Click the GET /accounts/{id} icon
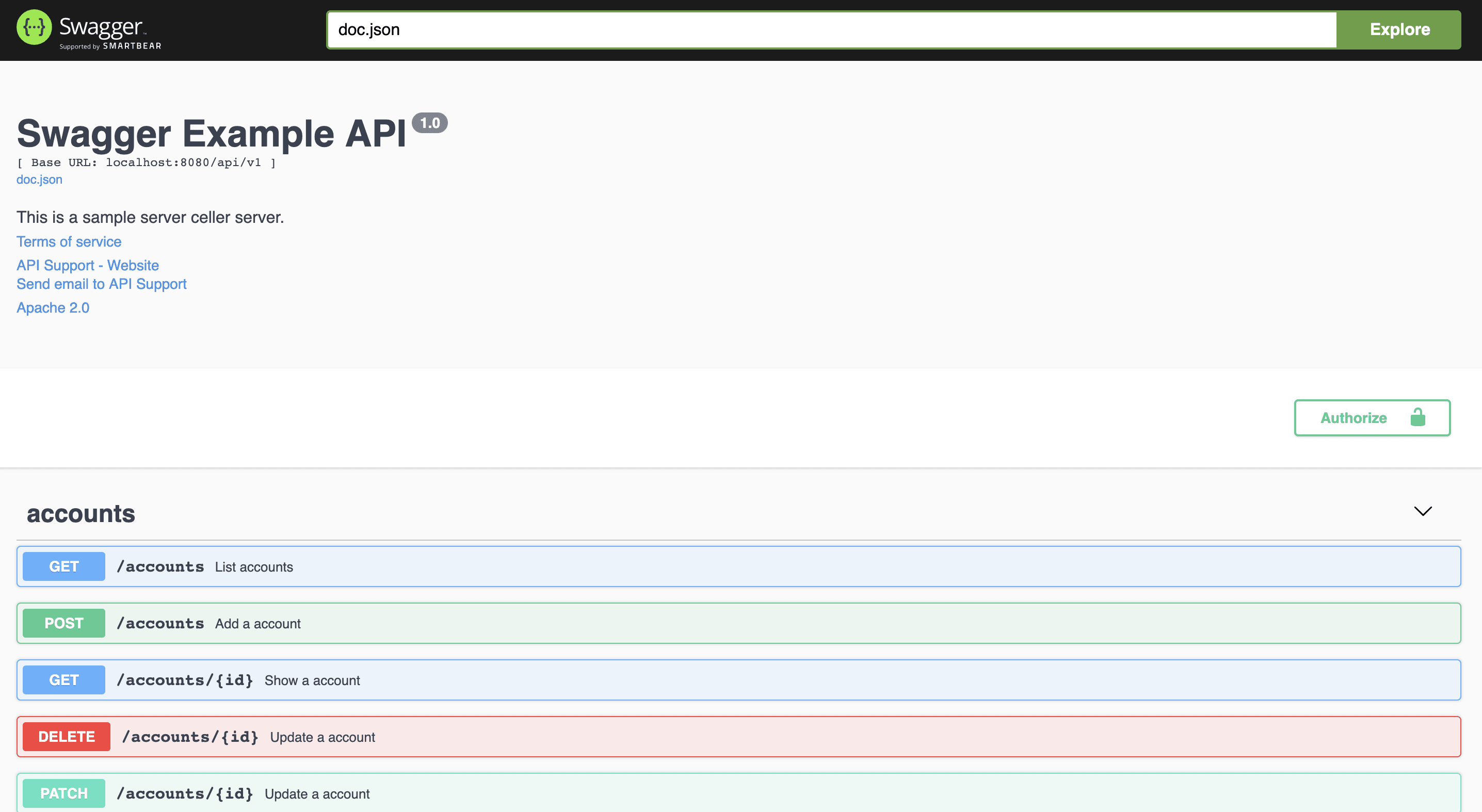The image size is (1482, 812). click(64, 681)
